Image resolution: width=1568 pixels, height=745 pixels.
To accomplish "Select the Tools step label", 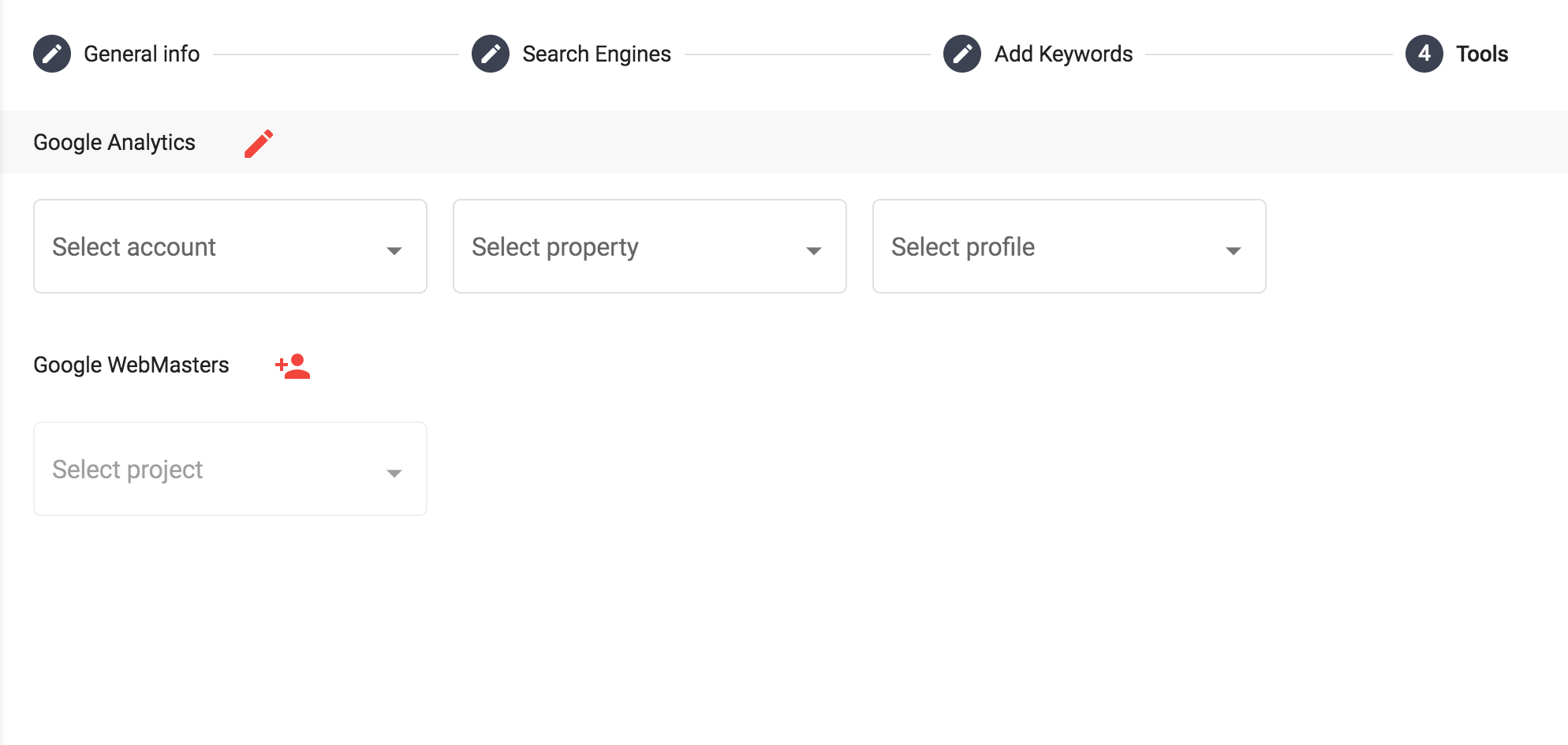I will pyautogui.click(x=1482, y=54).
